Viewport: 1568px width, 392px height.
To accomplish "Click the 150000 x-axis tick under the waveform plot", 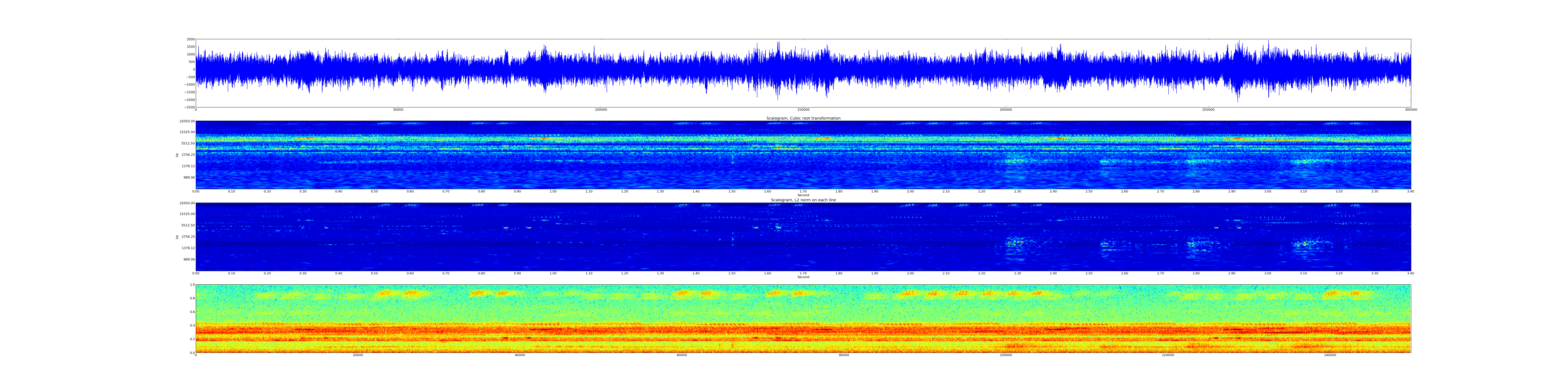I will [803, 110].
